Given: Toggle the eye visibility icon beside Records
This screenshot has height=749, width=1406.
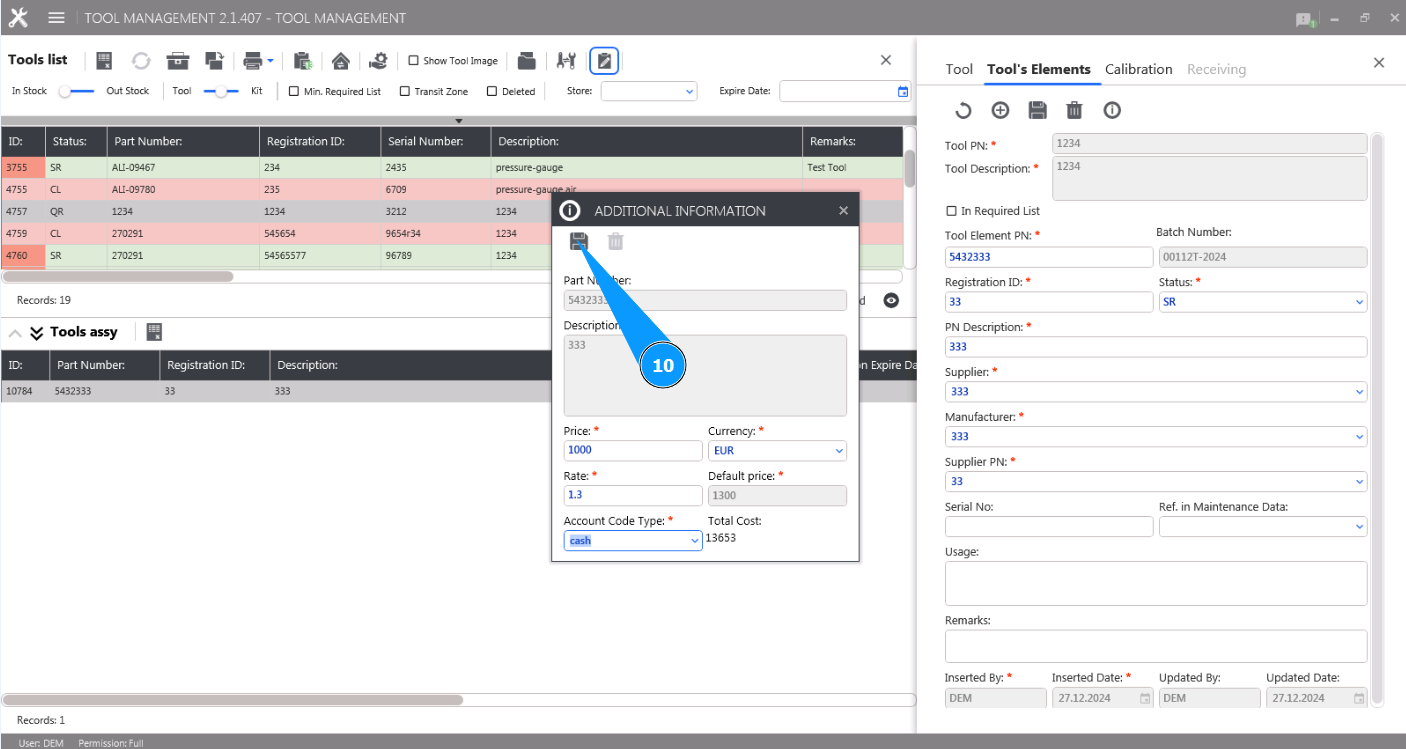Looking at the screenshot, I should (x=891, y=300).
